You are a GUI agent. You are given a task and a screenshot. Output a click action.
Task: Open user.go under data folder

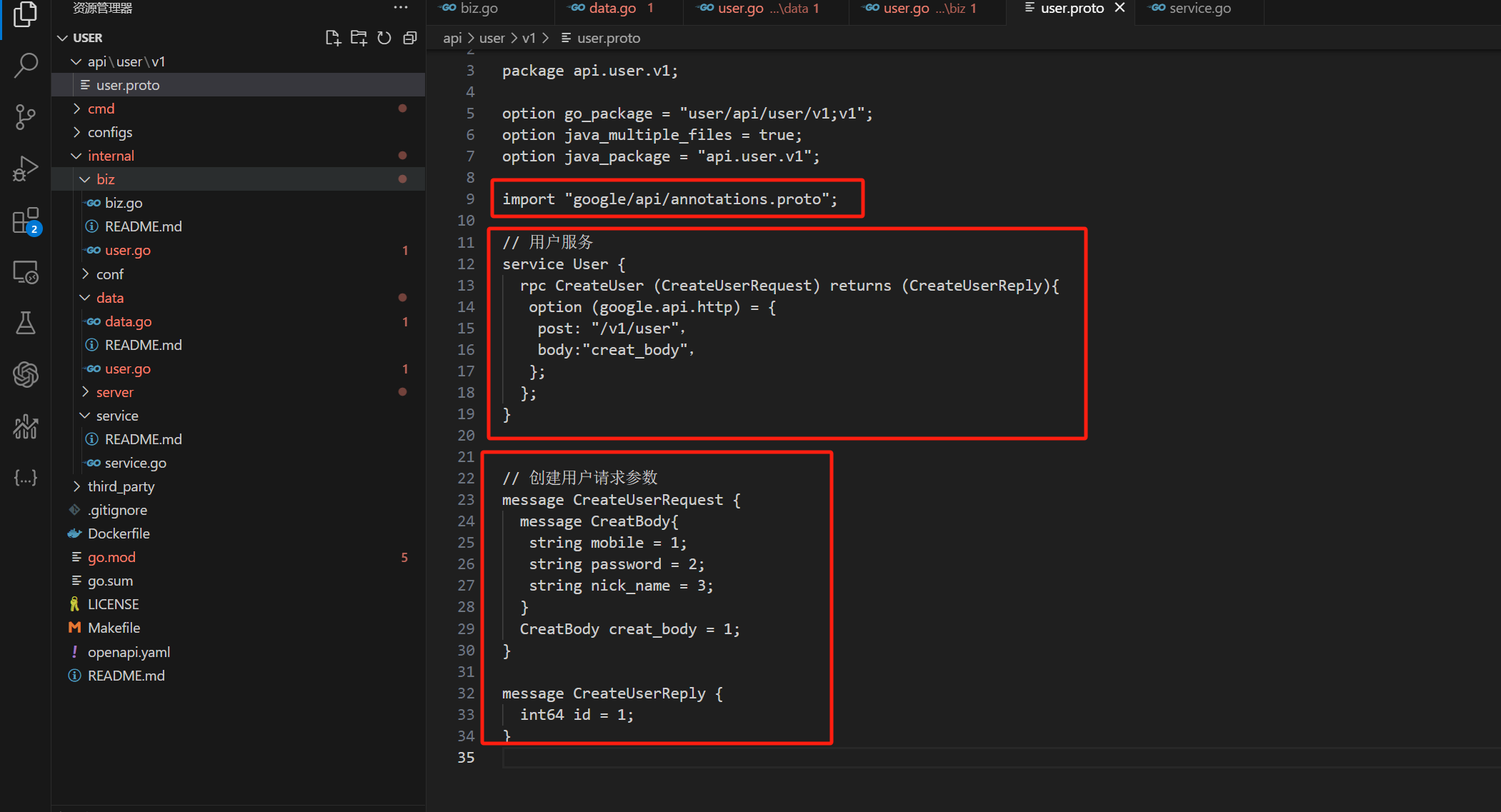click(x=239, y=369)
